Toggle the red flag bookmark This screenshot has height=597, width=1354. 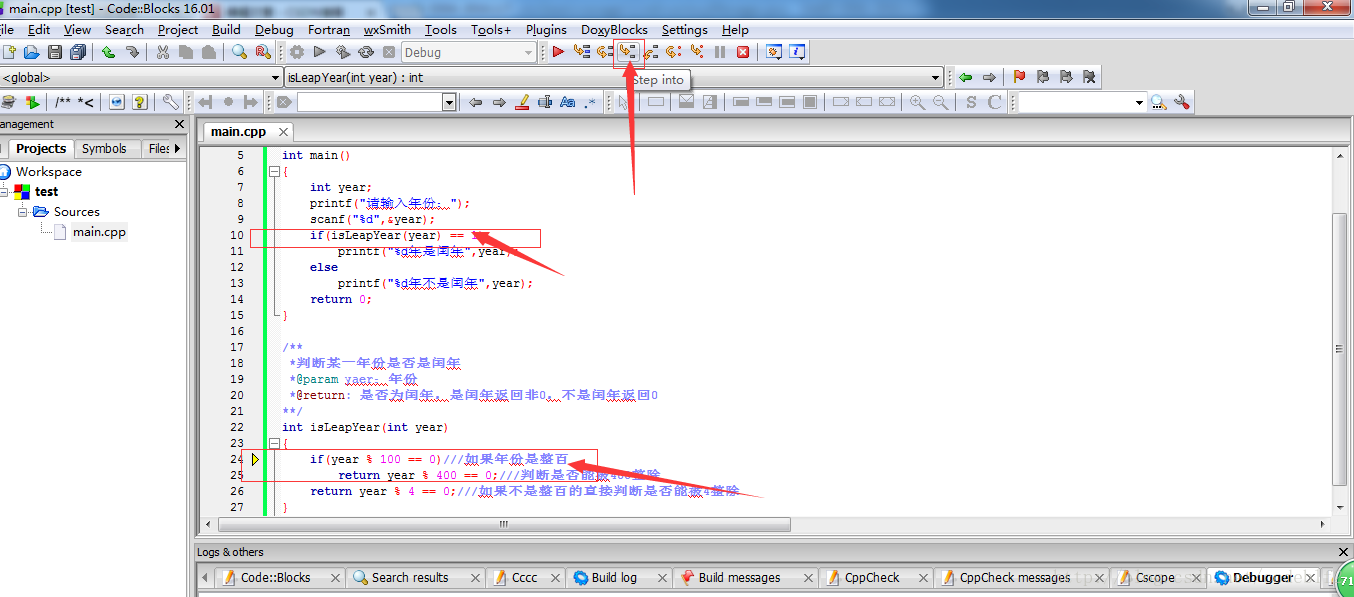pyautogui.click(x=1019, y=77)
